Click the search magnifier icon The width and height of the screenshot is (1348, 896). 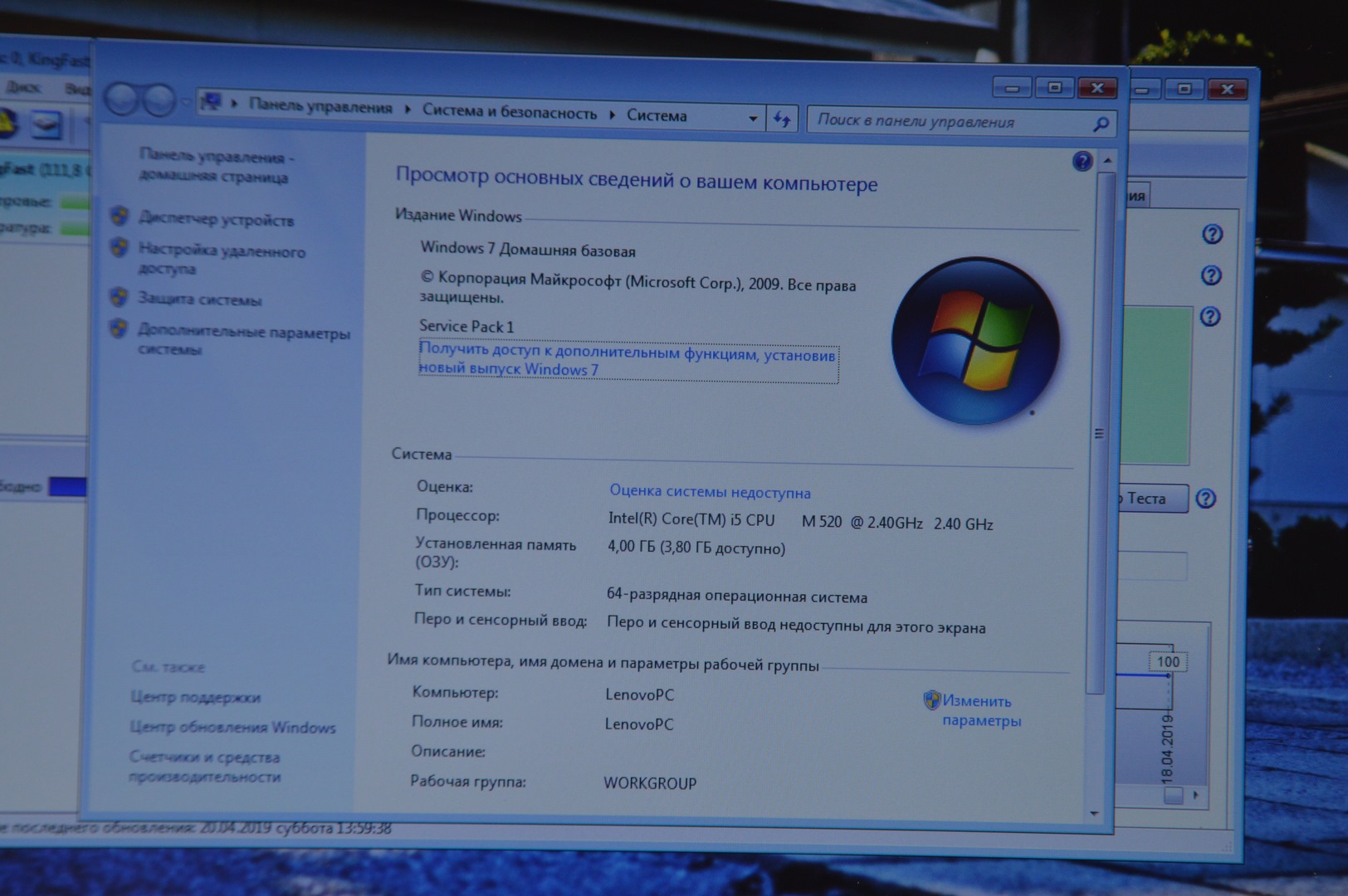1101,124
